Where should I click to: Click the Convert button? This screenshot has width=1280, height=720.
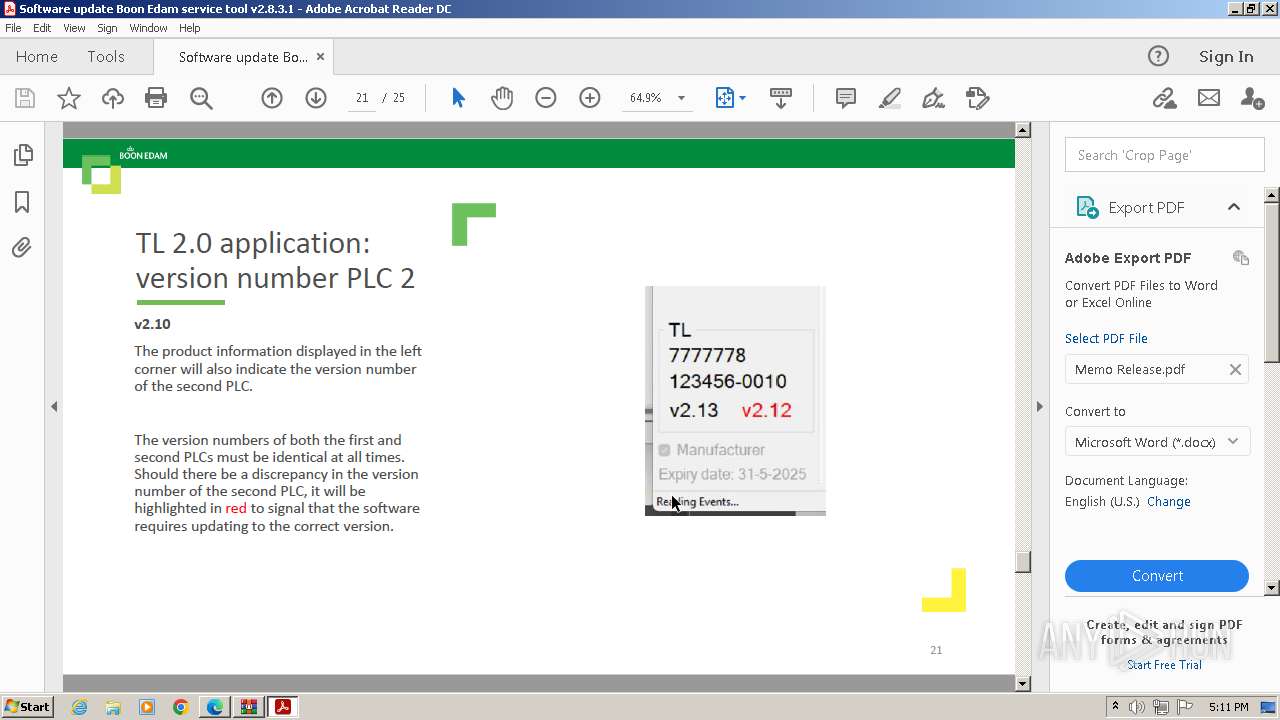pos(1157,576)
